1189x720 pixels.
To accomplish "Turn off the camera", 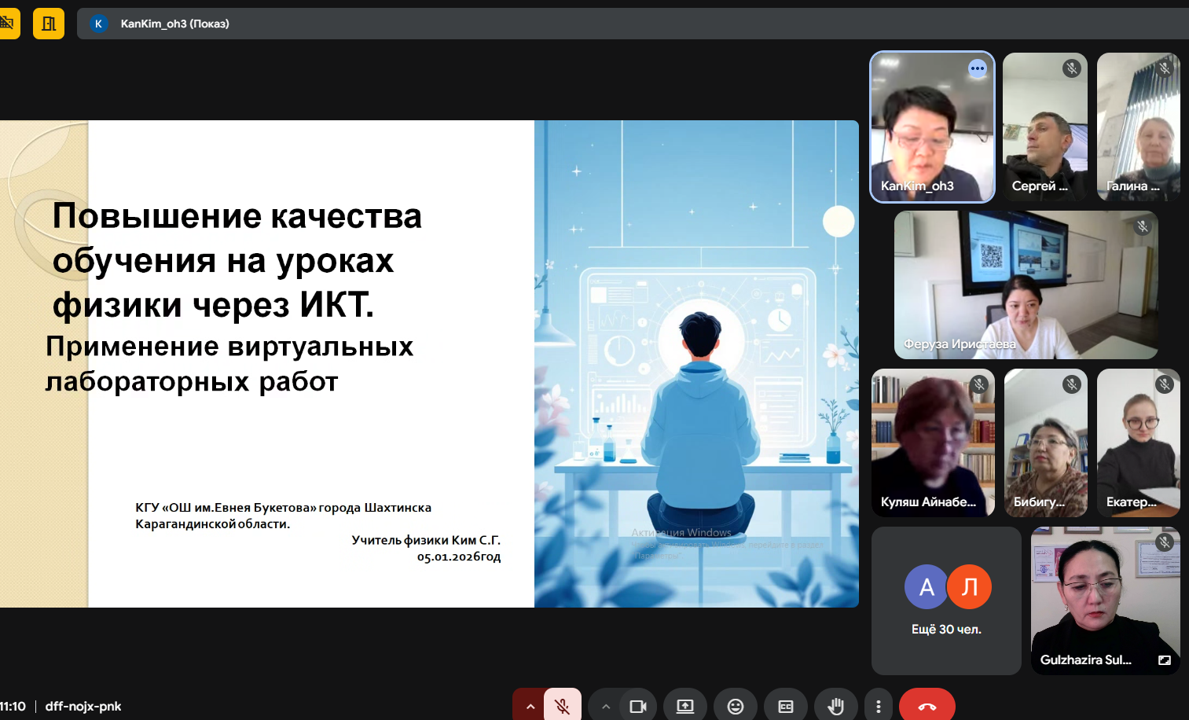I will pos(636,704).
